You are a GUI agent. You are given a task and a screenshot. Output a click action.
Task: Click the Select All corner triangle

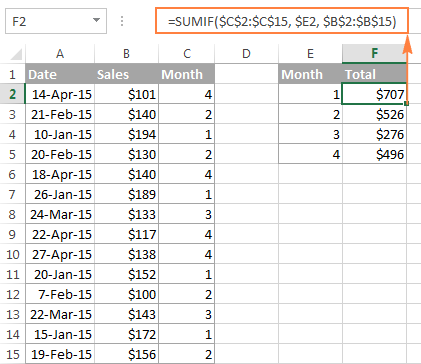tap(16, 54)
